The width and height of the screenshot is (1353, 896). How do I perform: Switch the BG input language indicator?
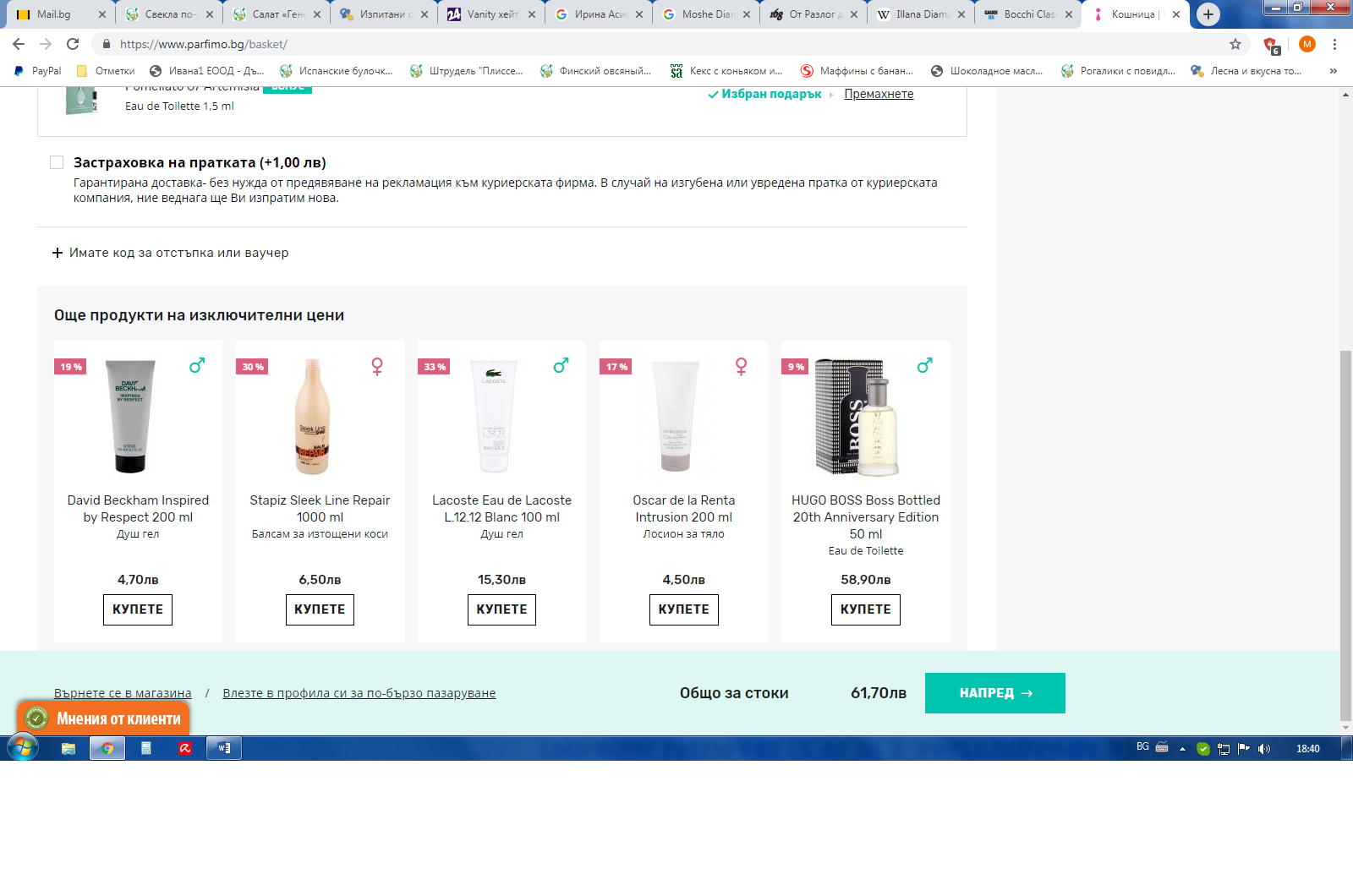tap(1142, 747)
